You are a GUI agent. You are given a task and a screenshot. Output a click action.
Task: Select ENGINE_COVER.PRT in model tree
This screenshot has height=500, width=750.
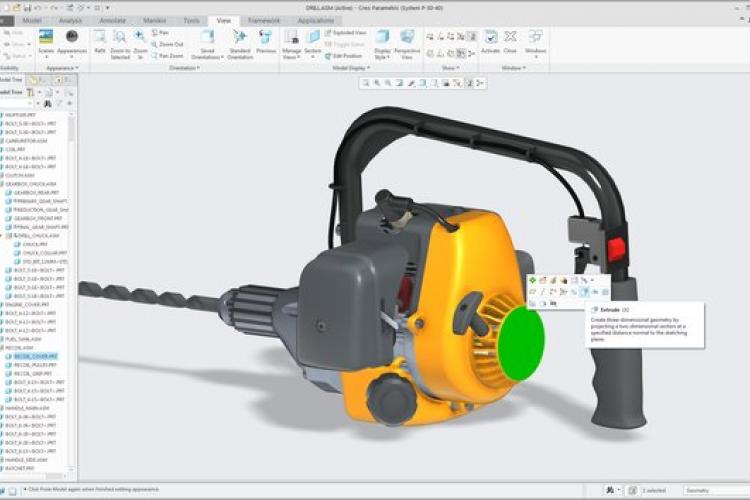(27, 305)
